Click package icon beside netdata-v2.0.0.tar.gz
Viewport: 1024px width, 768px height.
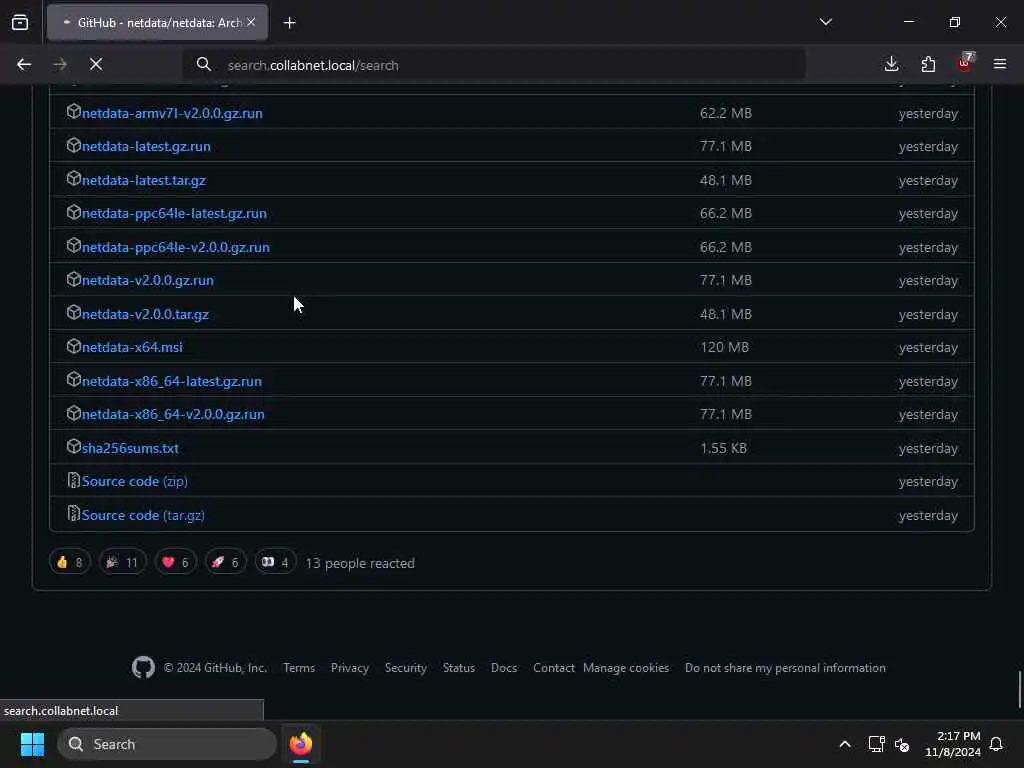point(73,313)
